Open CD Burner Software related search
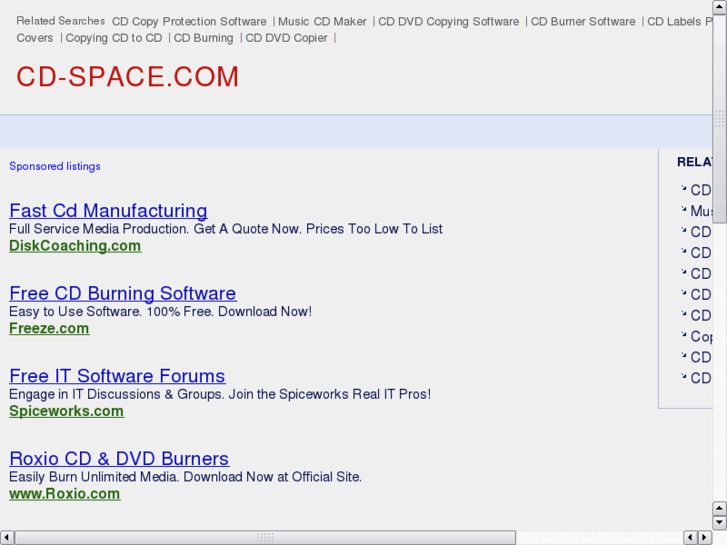 pyautogui.click(x=583, y=22)
